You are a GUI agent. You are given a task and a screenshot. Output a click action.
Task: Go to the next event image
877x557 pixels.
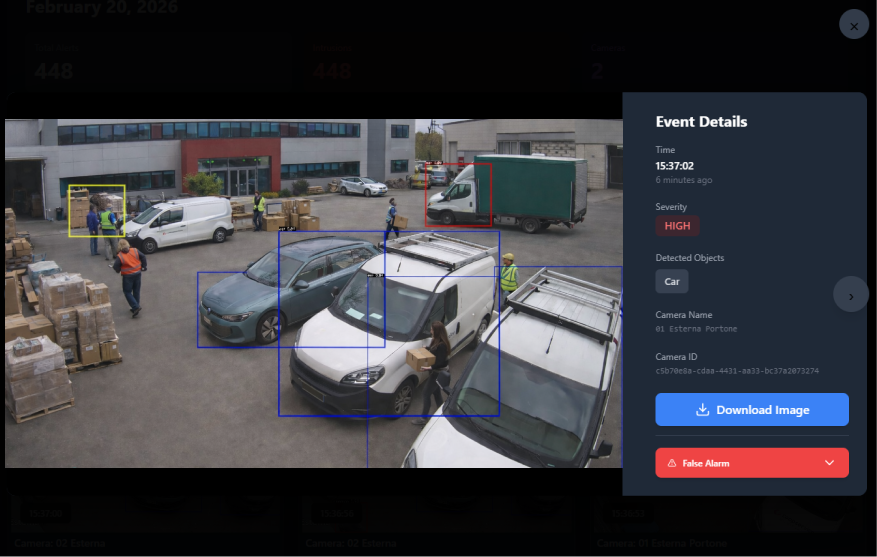coord(850,294)
